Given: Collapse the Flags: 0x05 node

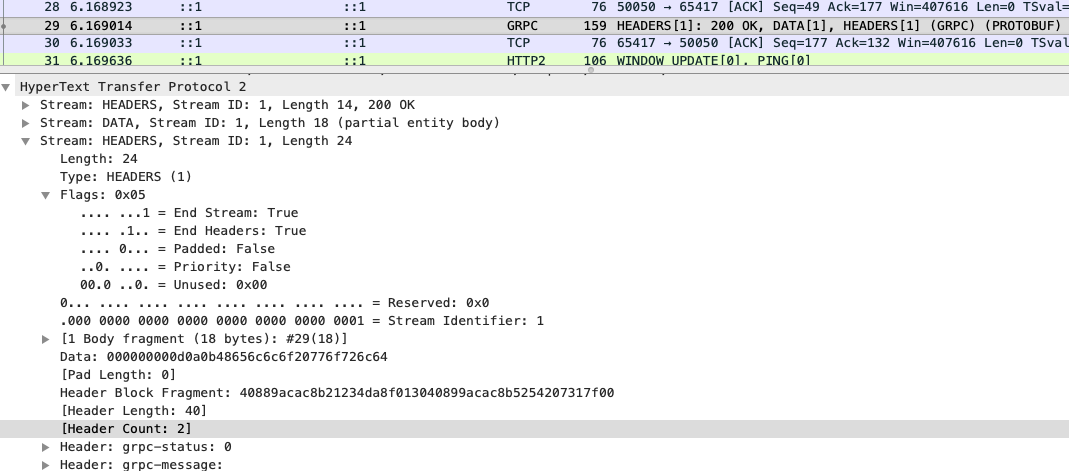Looking at the screenshot, I should pos(46,195).
